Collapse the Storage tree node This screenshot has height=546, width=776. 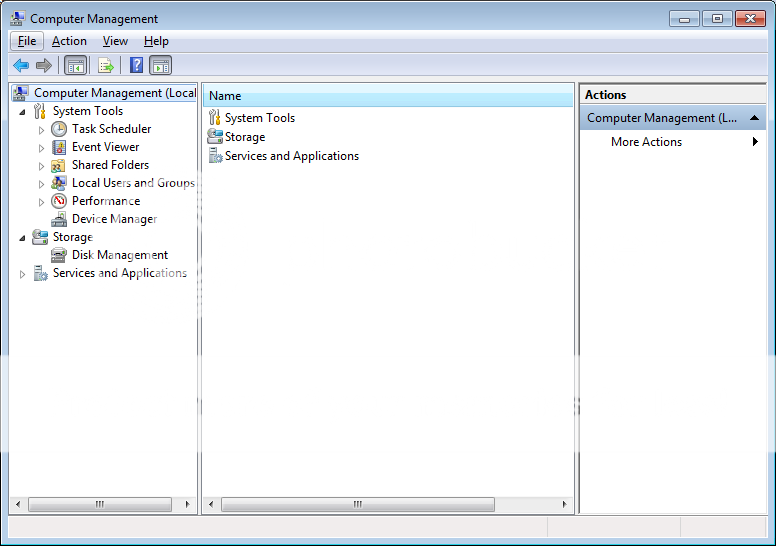tap(22, 238)
